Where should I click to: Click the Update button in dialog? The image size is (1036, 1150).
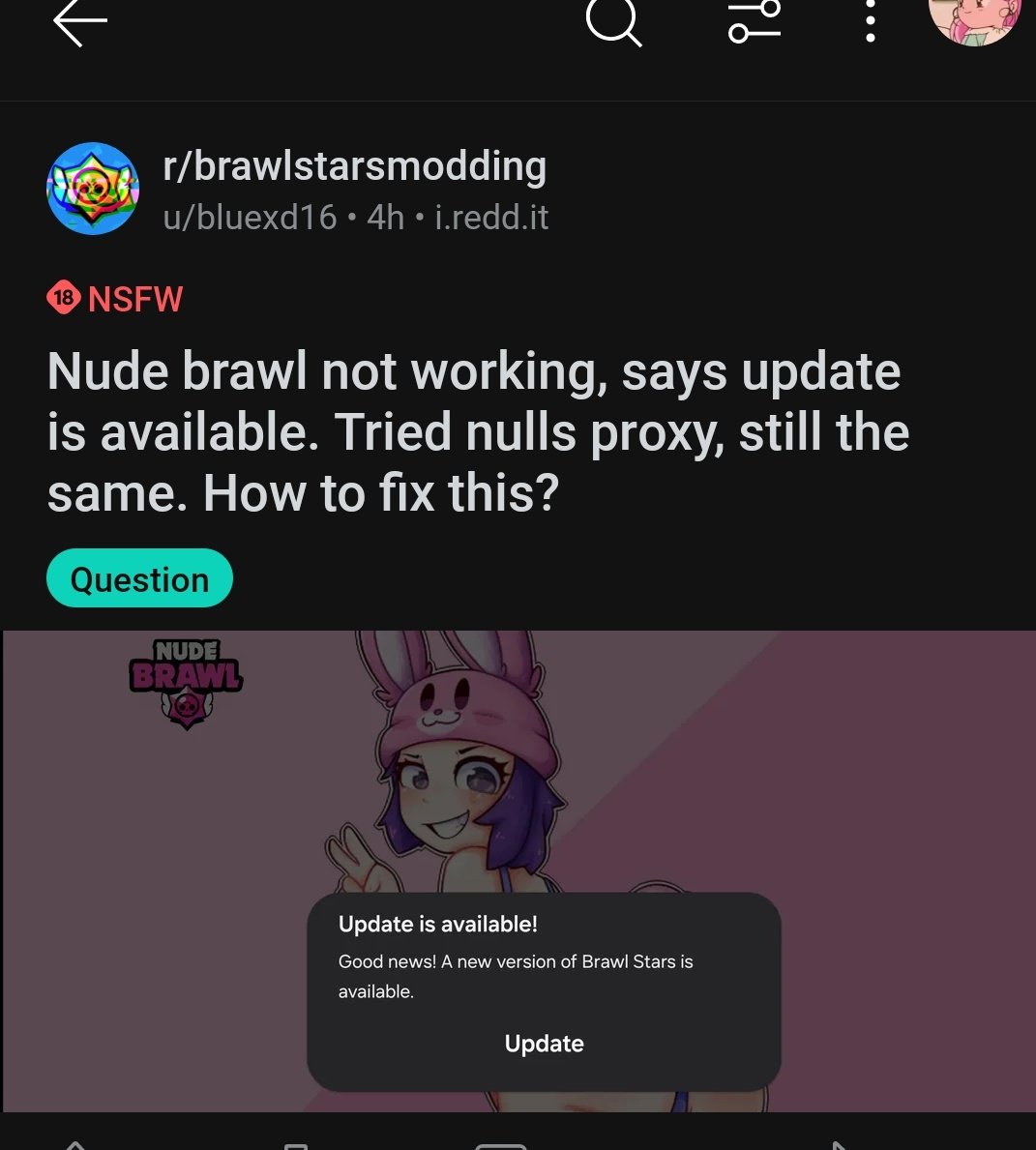[544, 1043]
